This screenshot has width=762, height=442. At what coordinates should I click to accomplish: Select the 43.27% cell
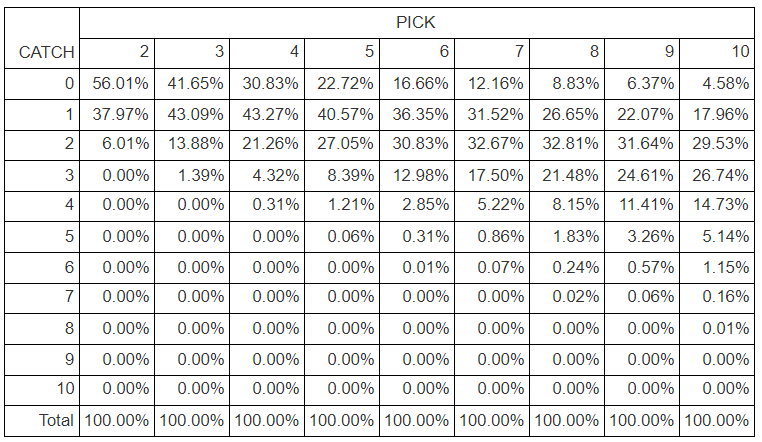[x=267, y=115]
